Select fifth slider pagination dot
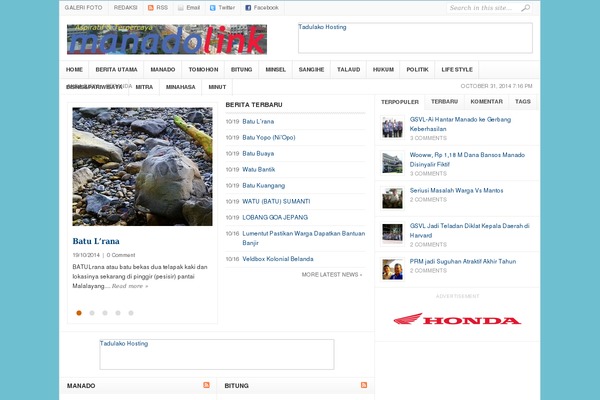Viewport: 600px width, 400px height. point(131,313)
